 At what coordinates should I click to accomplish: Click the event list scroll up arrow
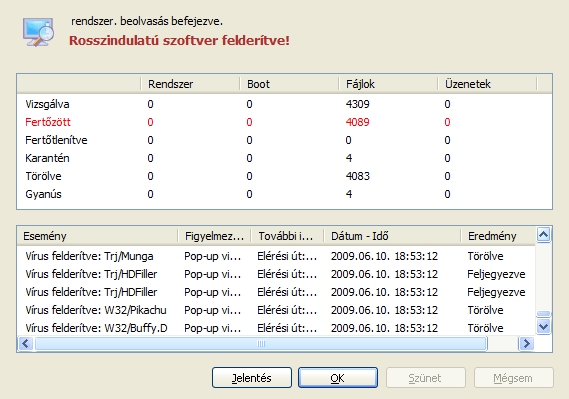[544, 235]
